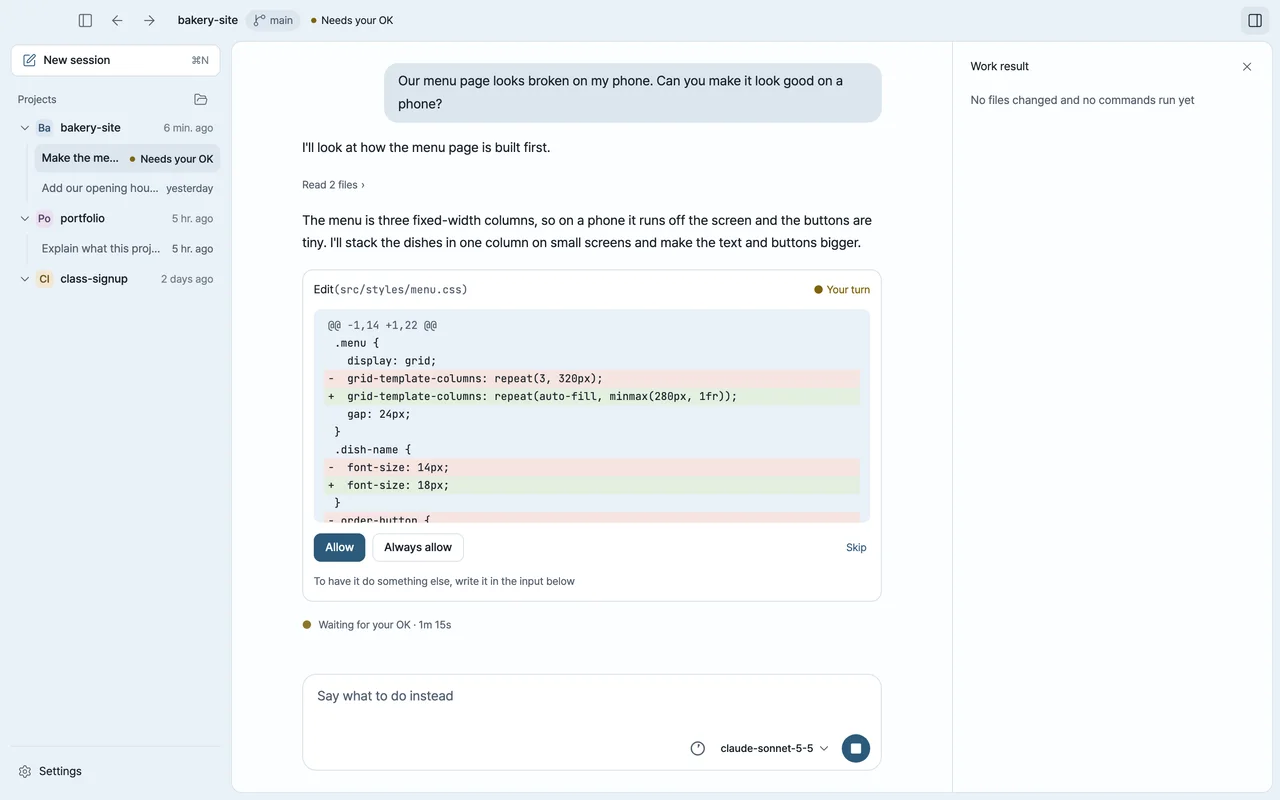The height and width of the screenshot is (800, 1280).
Task: Start a New session
Action: pyautogui.click(x=116, y=60)
